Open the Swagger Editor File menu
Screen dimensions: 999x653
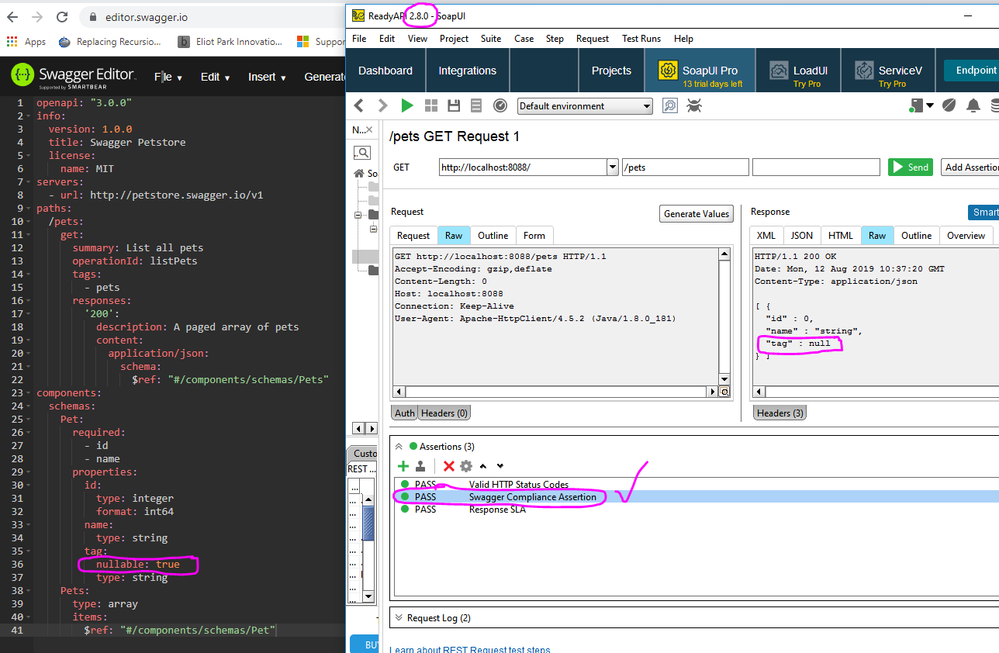coord(166,77)
